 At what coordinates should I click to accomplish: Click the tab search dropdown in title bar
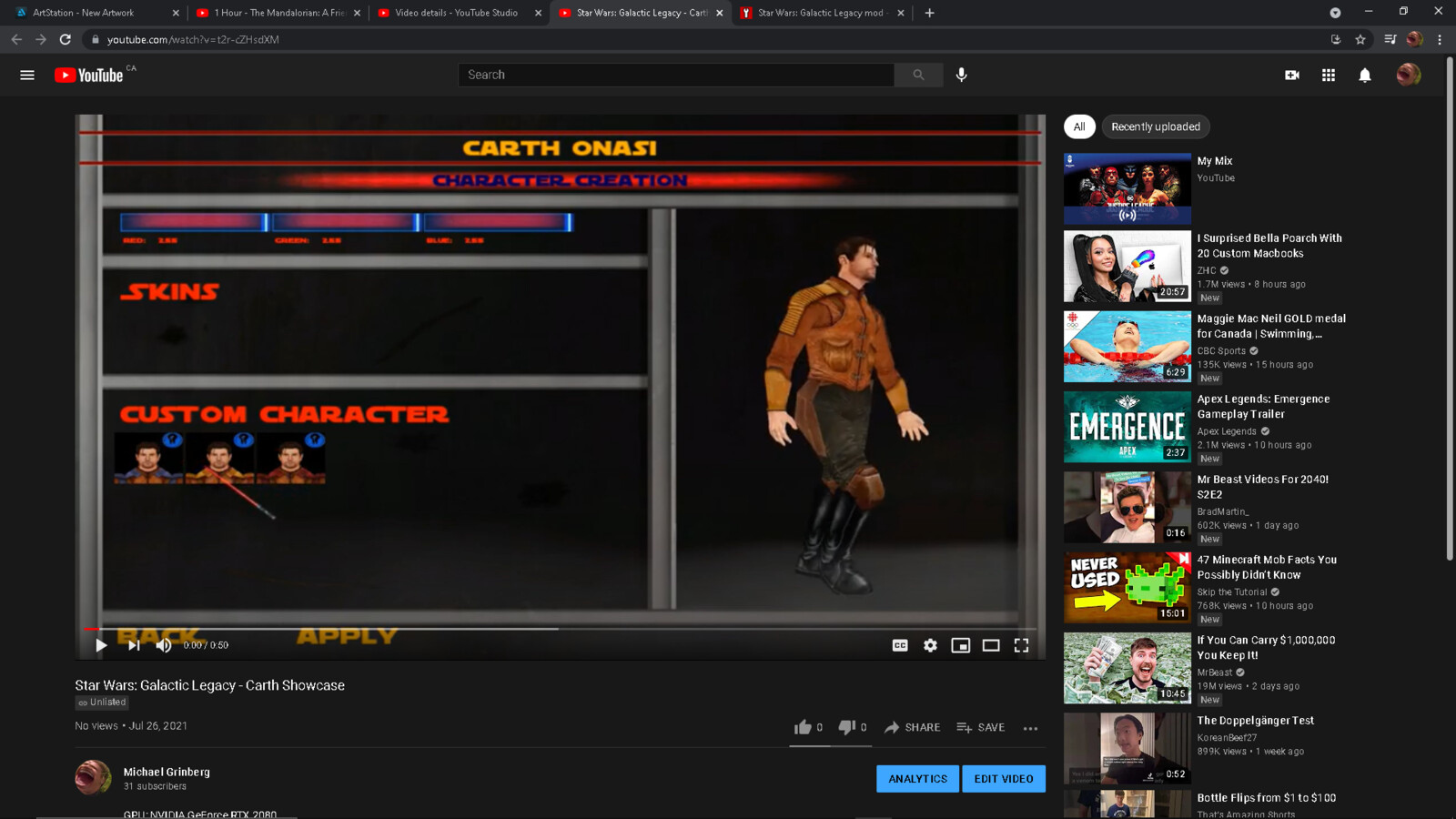click(x=1335, y=13)
